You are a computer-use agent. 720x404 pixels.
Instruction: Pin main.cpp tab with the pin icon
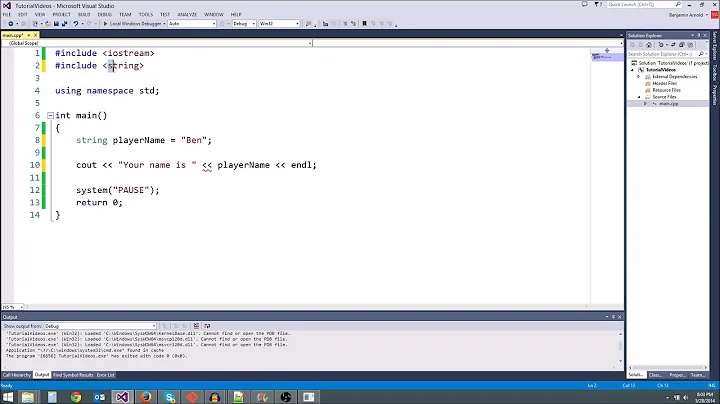tap(29, 35)
